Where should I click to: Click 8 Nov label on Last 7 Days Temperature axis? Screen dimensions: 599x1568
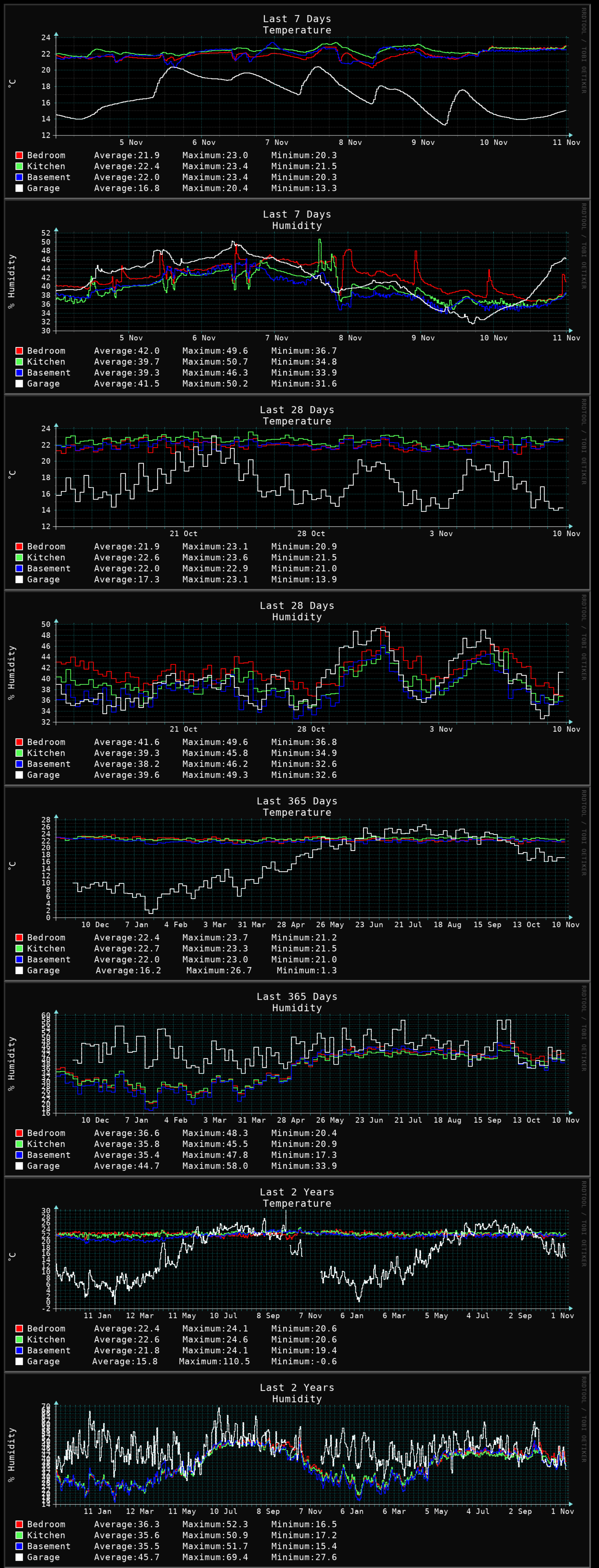350,142
